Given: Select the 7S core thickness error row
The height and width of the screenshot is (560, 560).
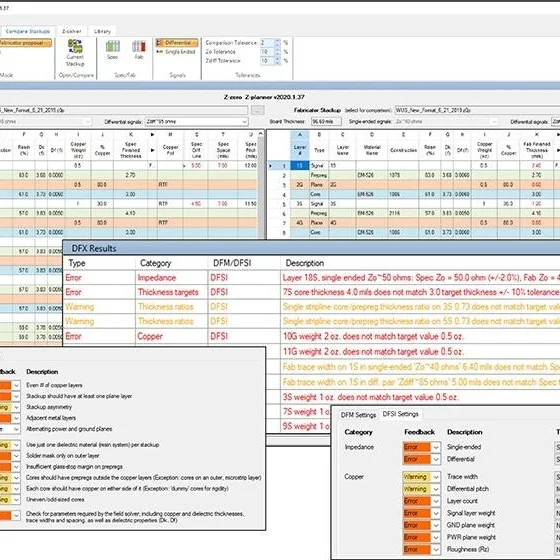Looking at the screenshot, I should point(311,292).
